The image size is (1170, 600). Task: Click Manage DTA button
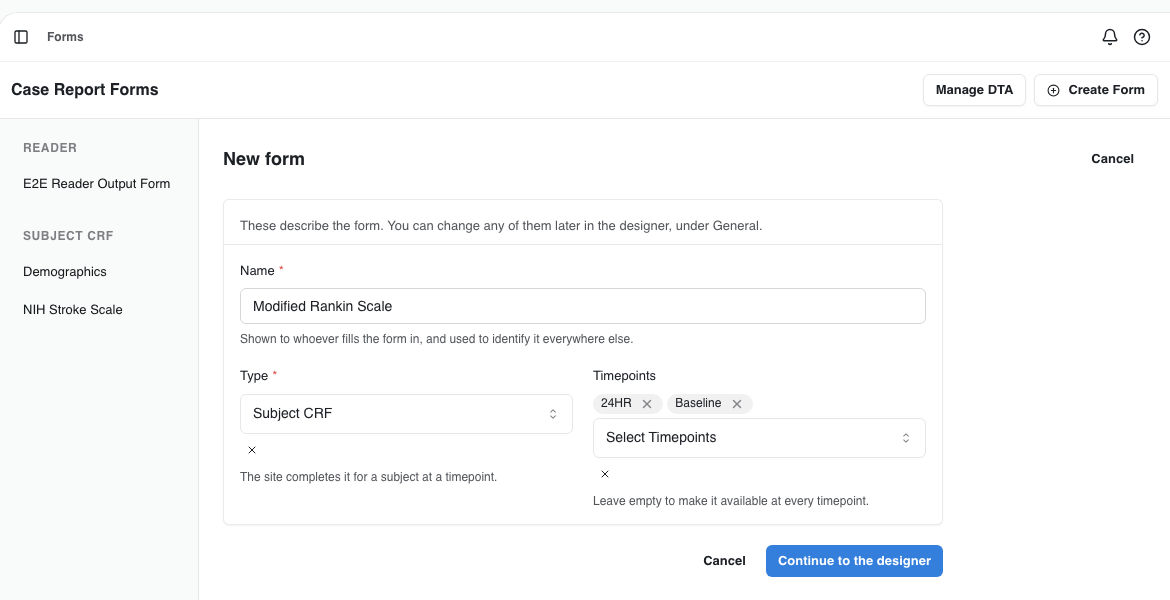point(974,90)
